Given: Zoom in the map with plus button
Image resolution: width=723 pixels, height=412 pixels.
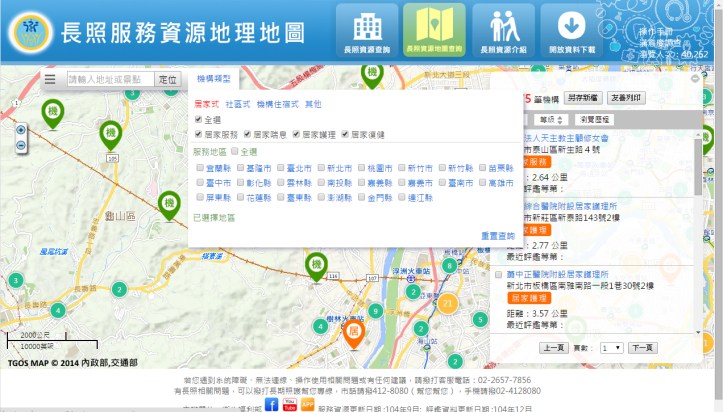Looking at the screenshot, I should pyautogui.click(x=21, y=130).
